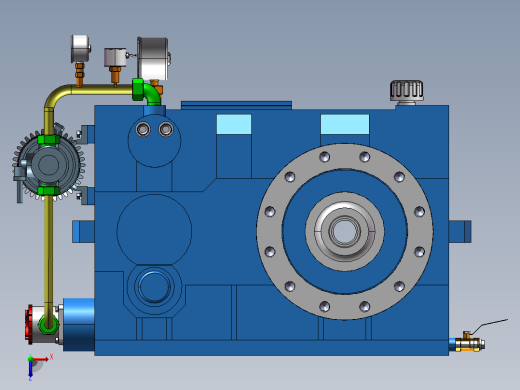Select the left side mounting lug

click(x=83, y=231)
